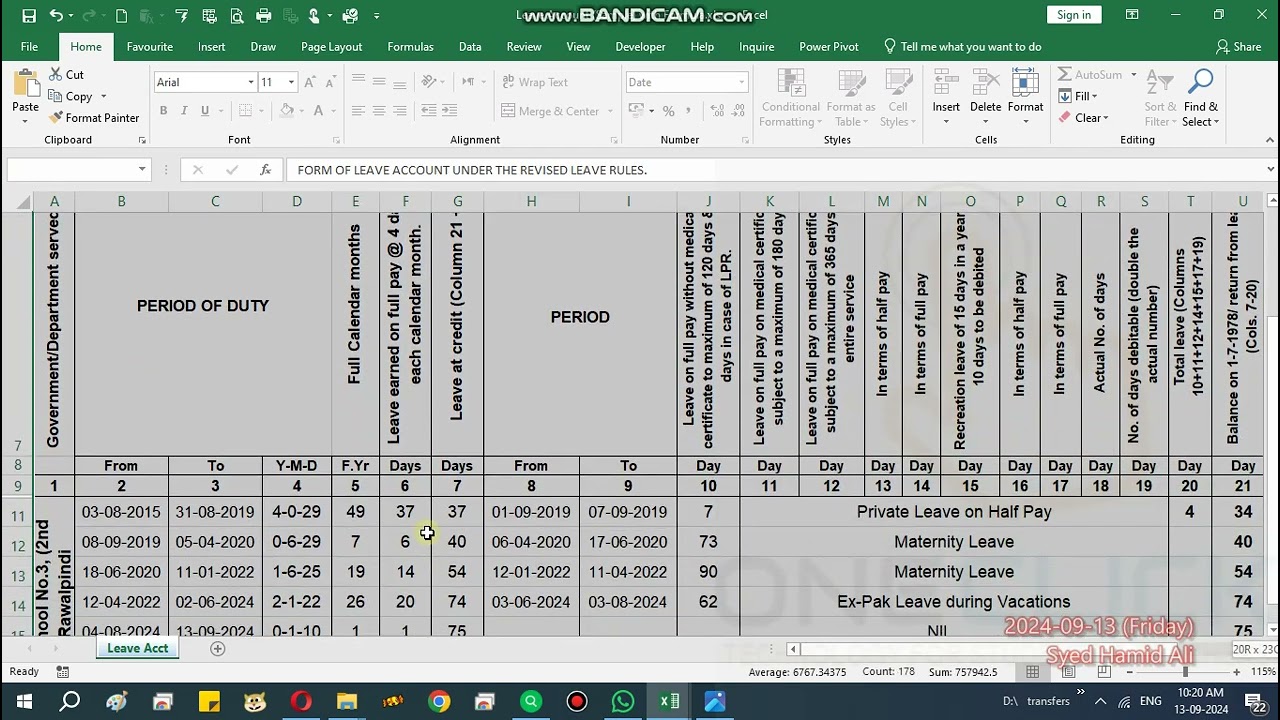Click AutoSum
Viewport: 1280px width, 720px height.
1091,75
